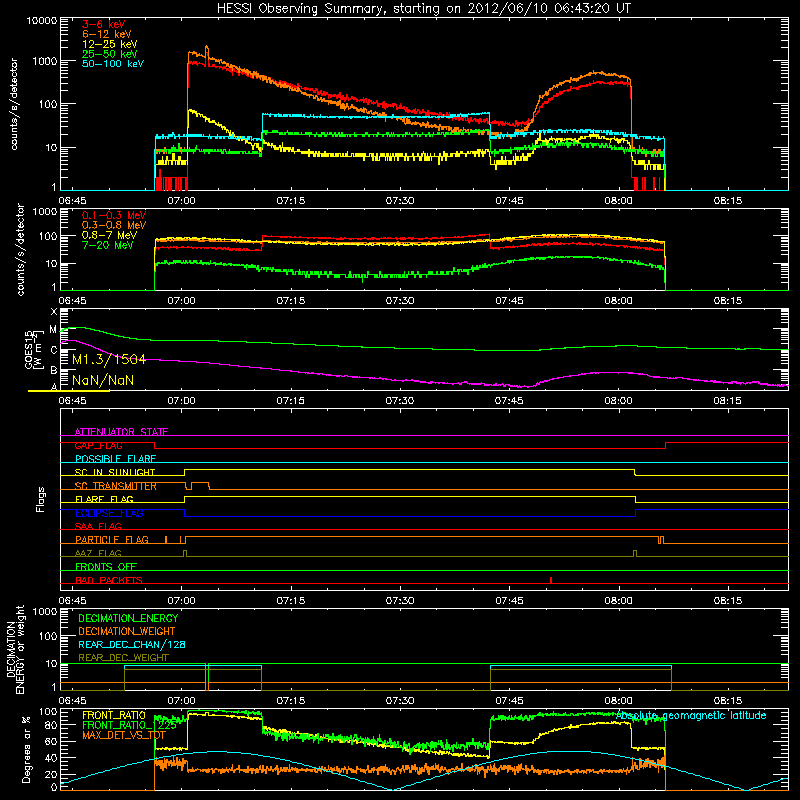The image size is (800, 800).
Task: Click the SAA_FLAG label
Action: click(x=98, y=526)
